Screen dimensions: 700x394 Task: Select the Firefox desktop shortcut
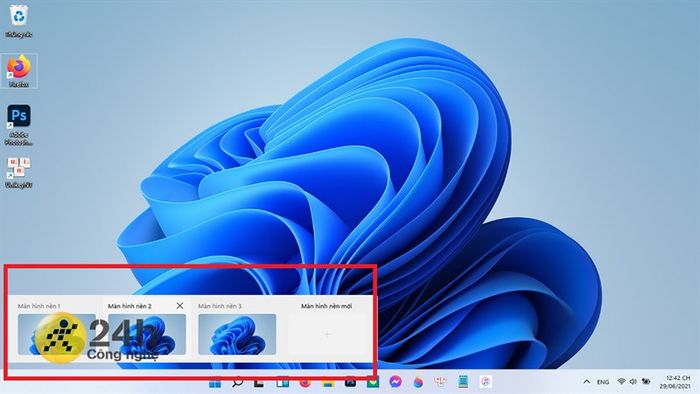coord(19,71)
